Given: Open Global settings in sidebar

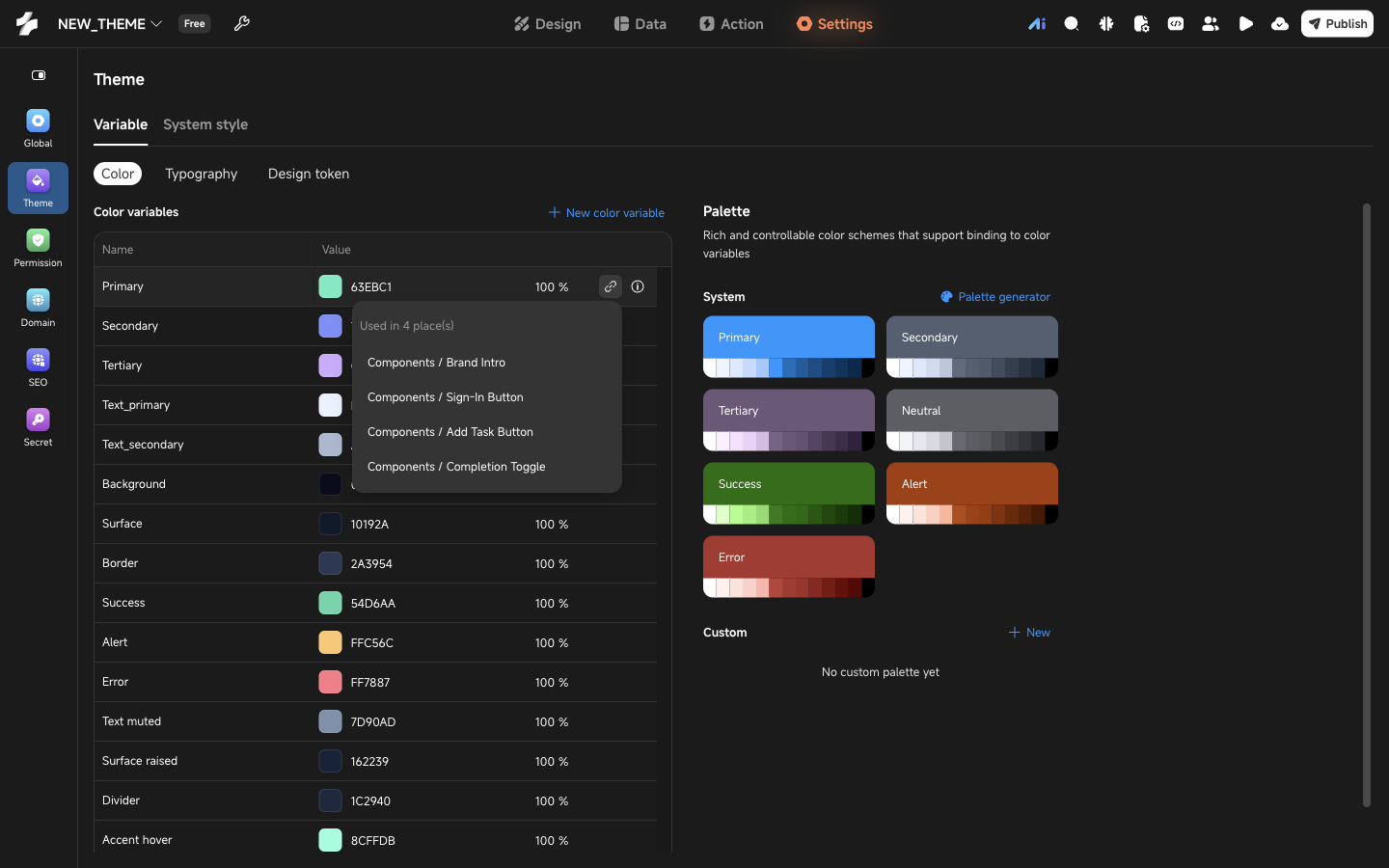Looking at the screenshot, I should pos(38,128).
